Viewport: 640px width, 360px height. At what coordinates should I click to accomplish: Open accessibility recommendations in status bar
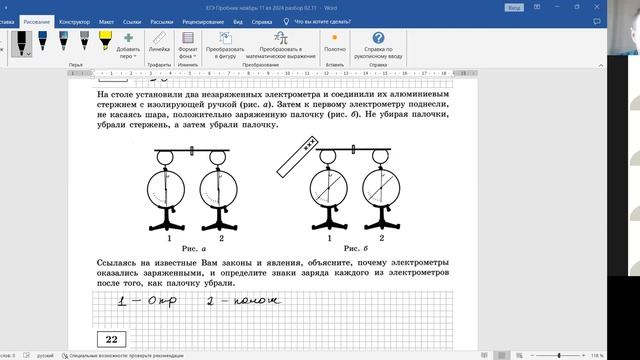point(122,356)
